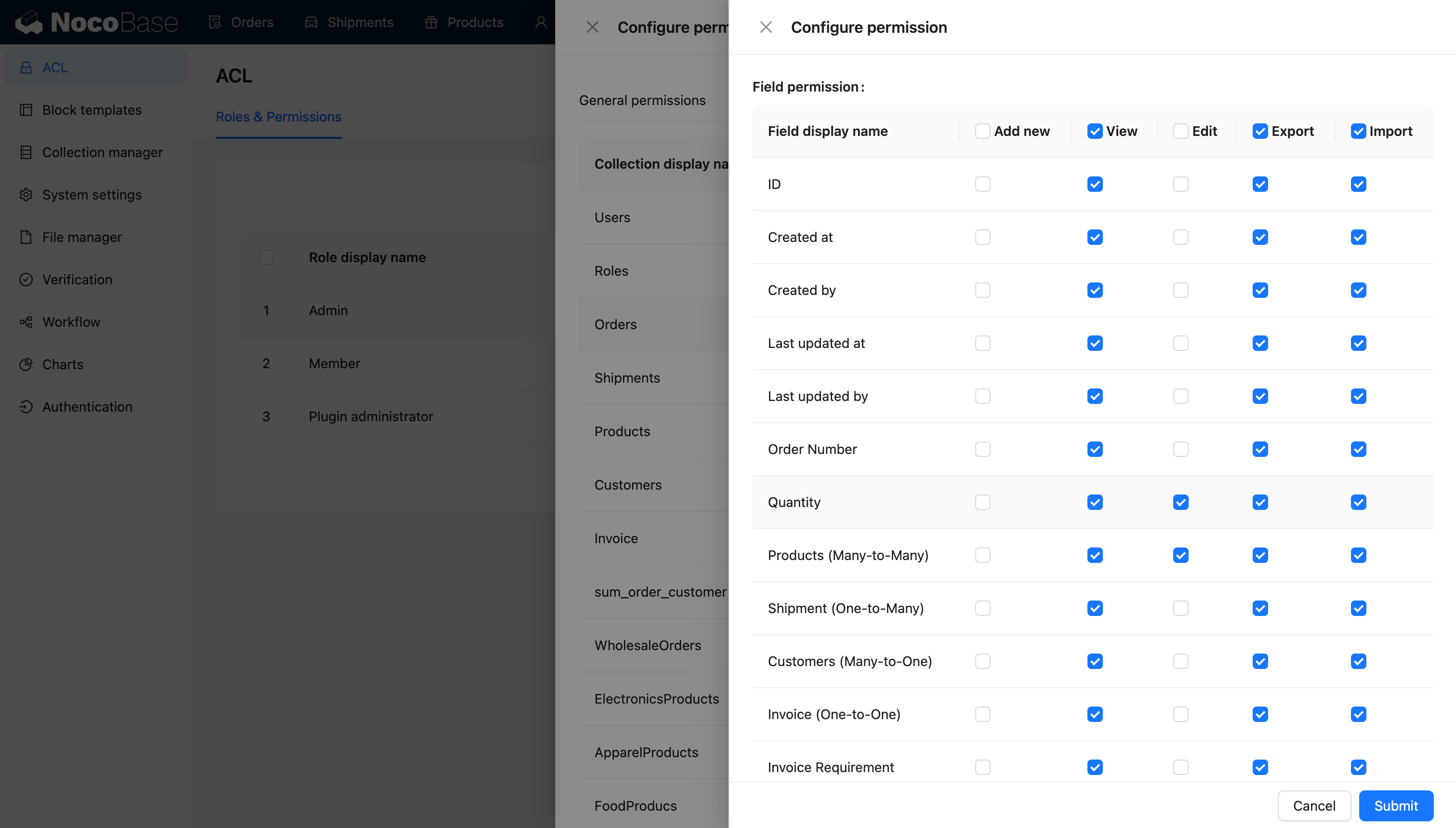The height and width of the screenshot is (828, 1456).
Task: Click the Charts pie icon
Action: click(26, 364)
